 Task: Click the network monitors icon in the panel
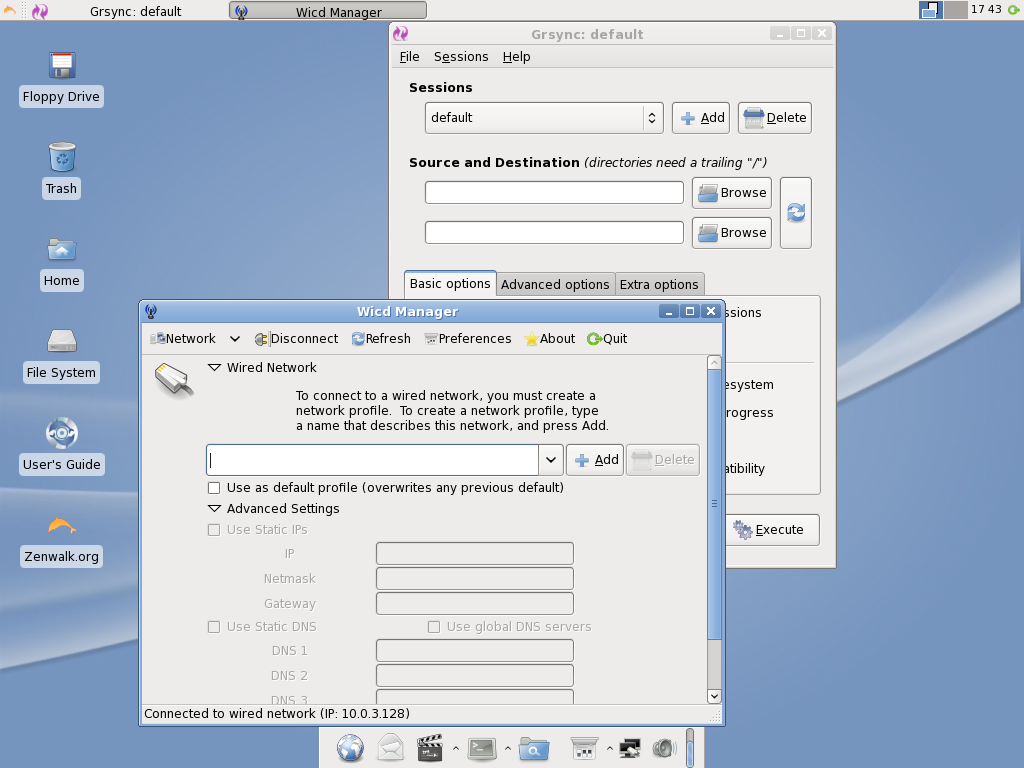[x=630, y=748]
